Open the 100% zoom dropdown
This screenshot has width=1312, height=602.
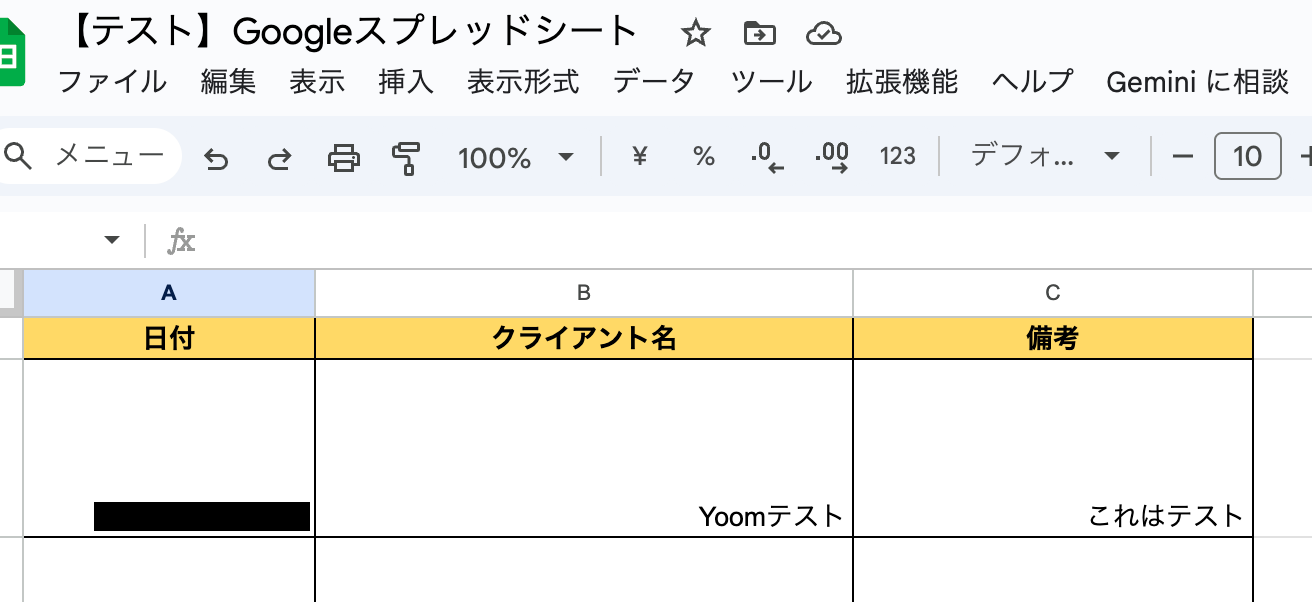514,157
